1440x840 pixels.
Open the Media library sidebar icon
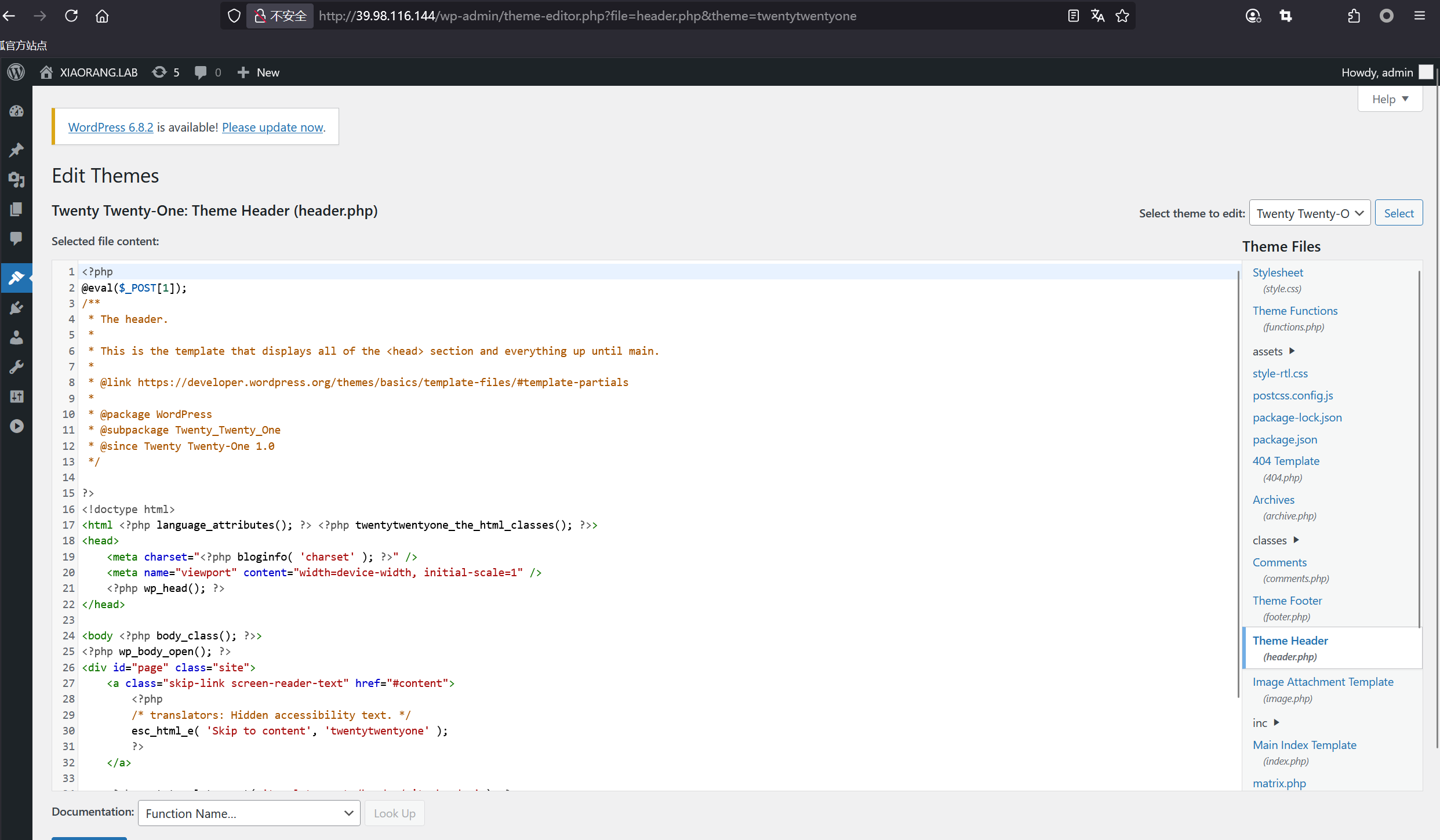[x=16, y=180]
